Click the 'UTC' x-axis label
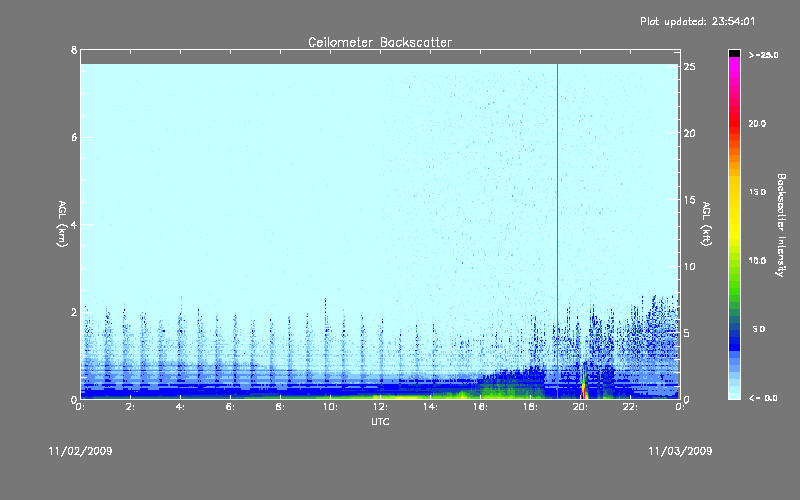The width and height of the screenshot is (800, 500). [380, 421]
